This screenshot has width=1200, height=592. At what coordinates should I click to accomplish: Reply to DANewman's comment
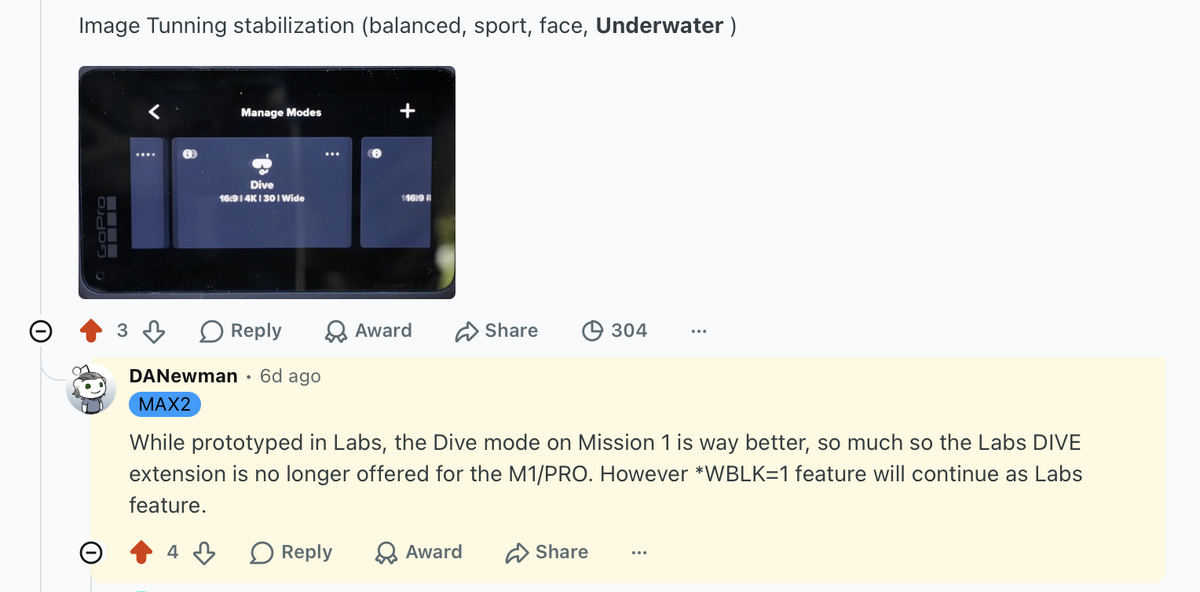[x=292, y=552]
